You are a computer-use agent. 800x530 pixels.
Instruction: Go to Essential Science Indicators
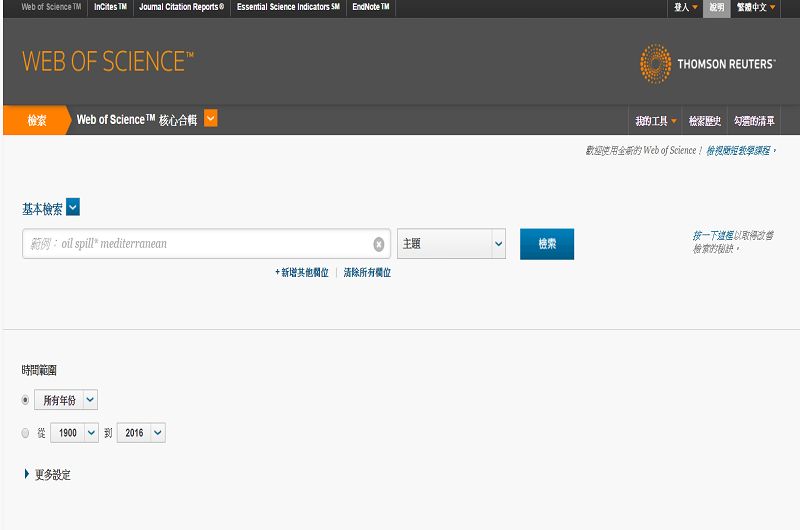(288, 7)
